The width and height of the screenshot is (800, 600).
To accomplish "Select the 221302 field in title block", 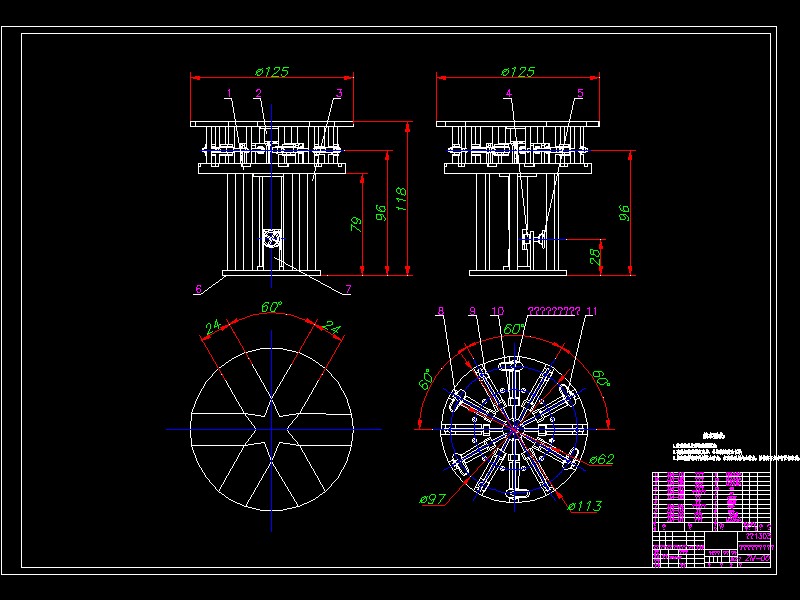I will (757, 535).
